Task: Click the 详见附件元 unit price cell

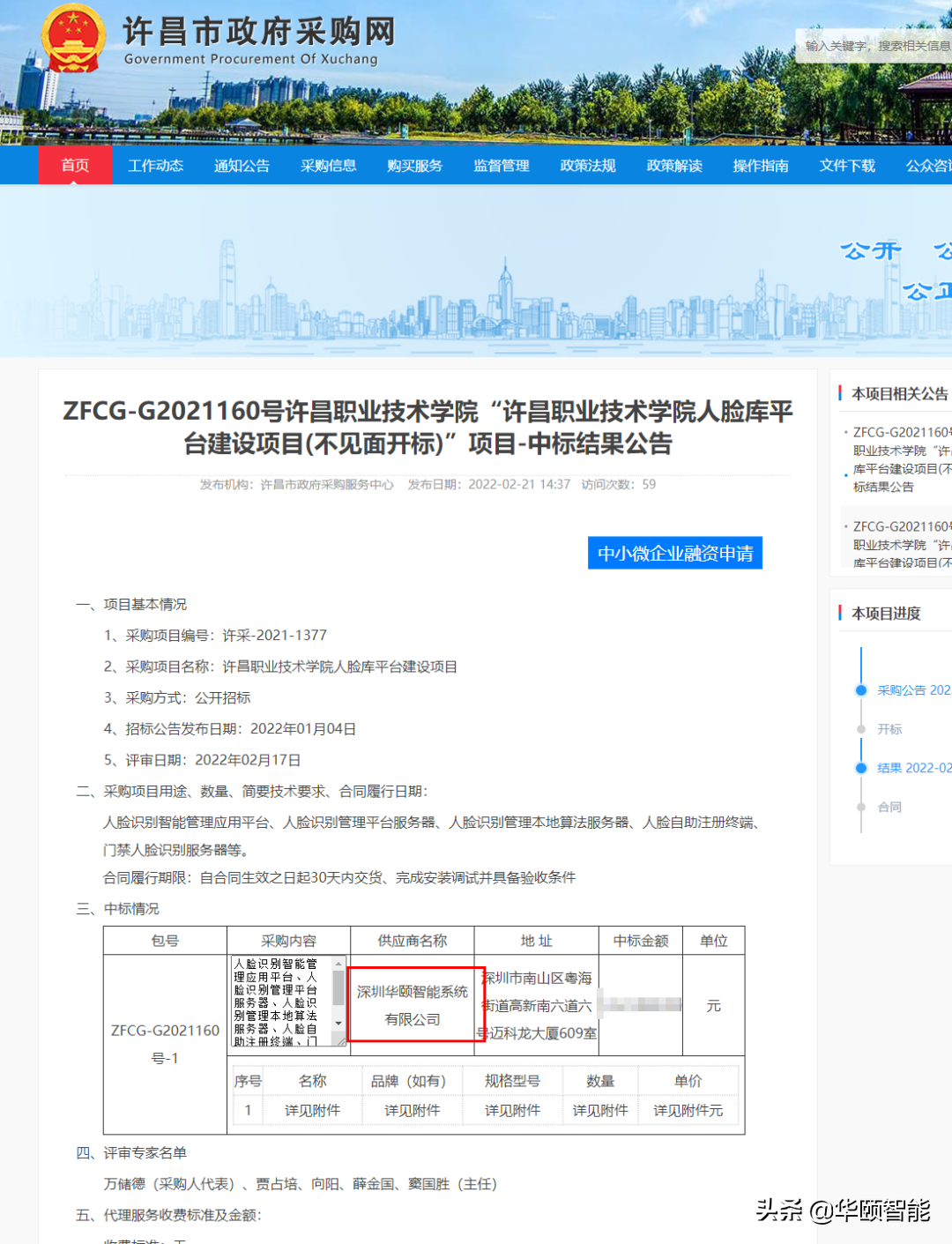Action: (x=688, y=1111)
